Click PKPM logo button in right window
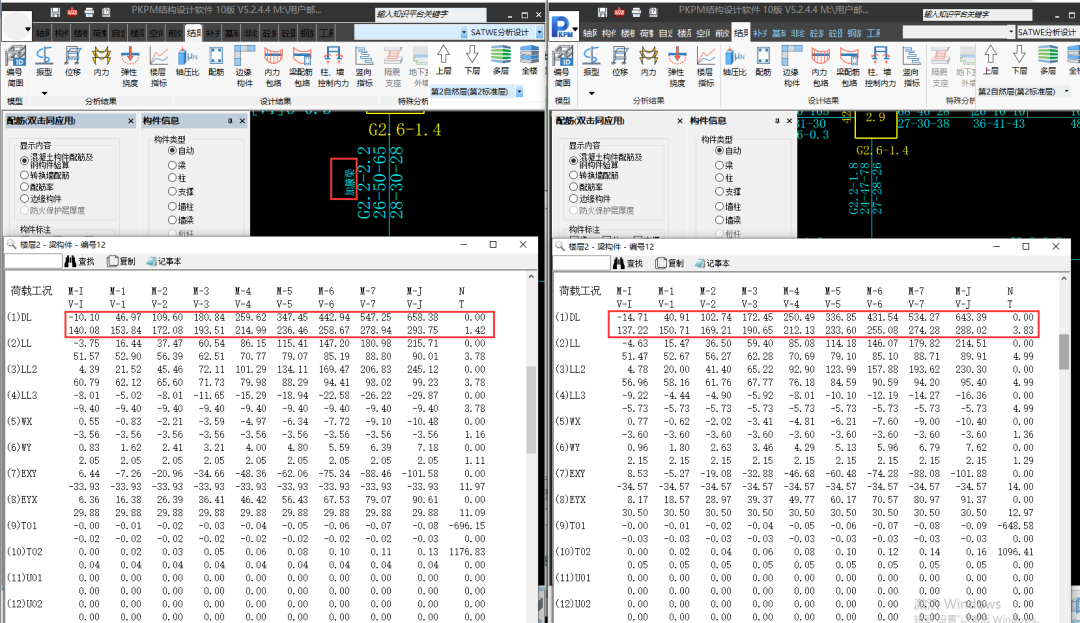The height and width of the screenshot is (623, 1080). 563,28
